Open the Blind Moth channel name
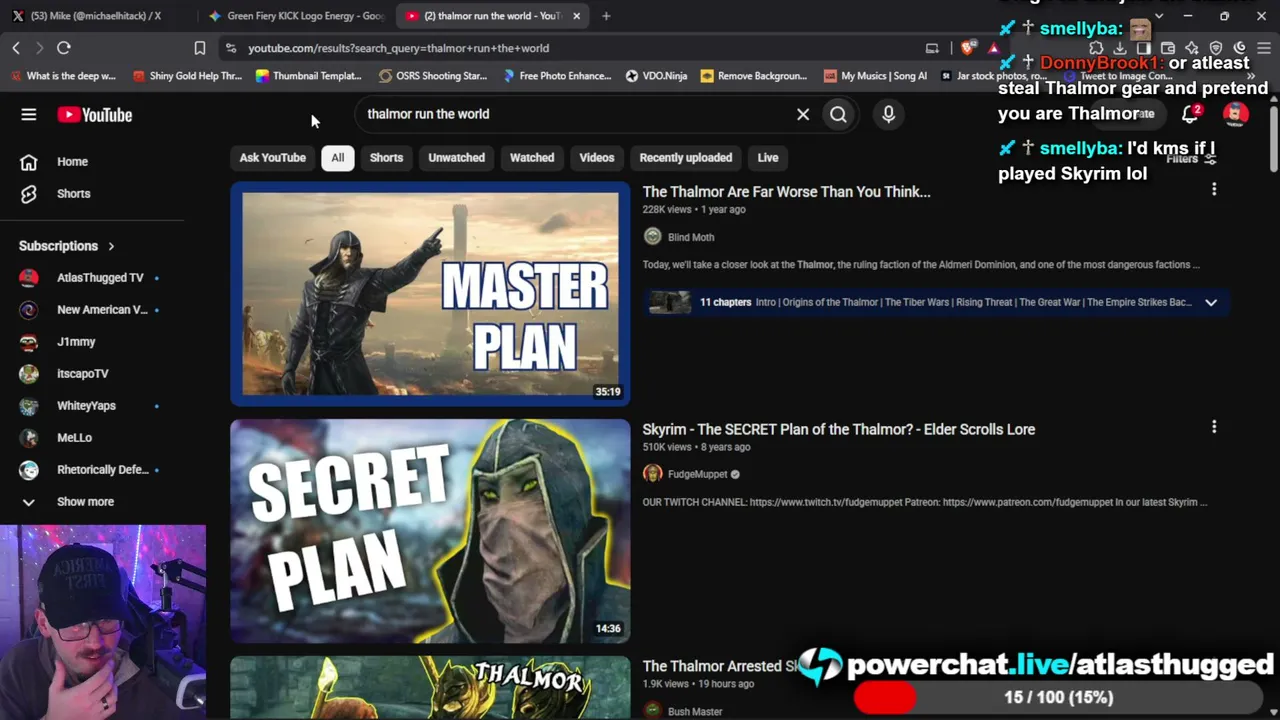Screen dimensions: 1280x720 tap(691, 237)
